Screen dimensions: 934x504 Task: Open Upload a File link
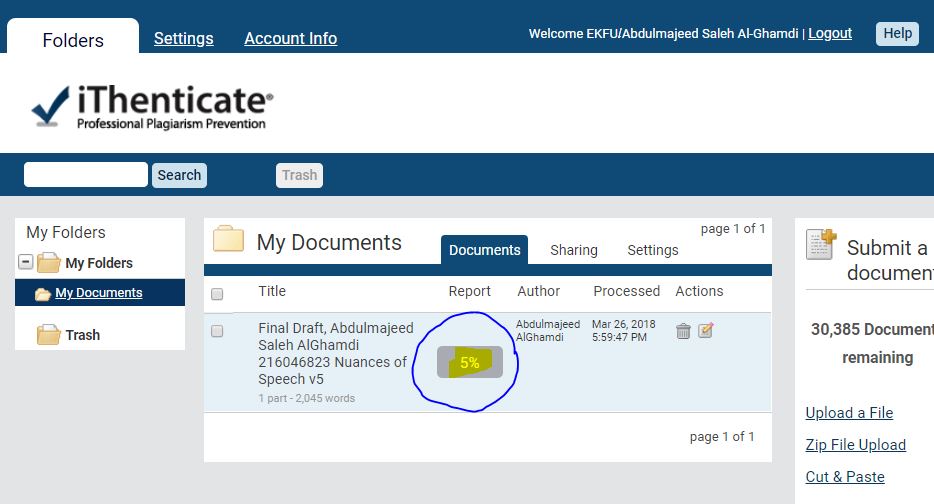pos(849,413)
